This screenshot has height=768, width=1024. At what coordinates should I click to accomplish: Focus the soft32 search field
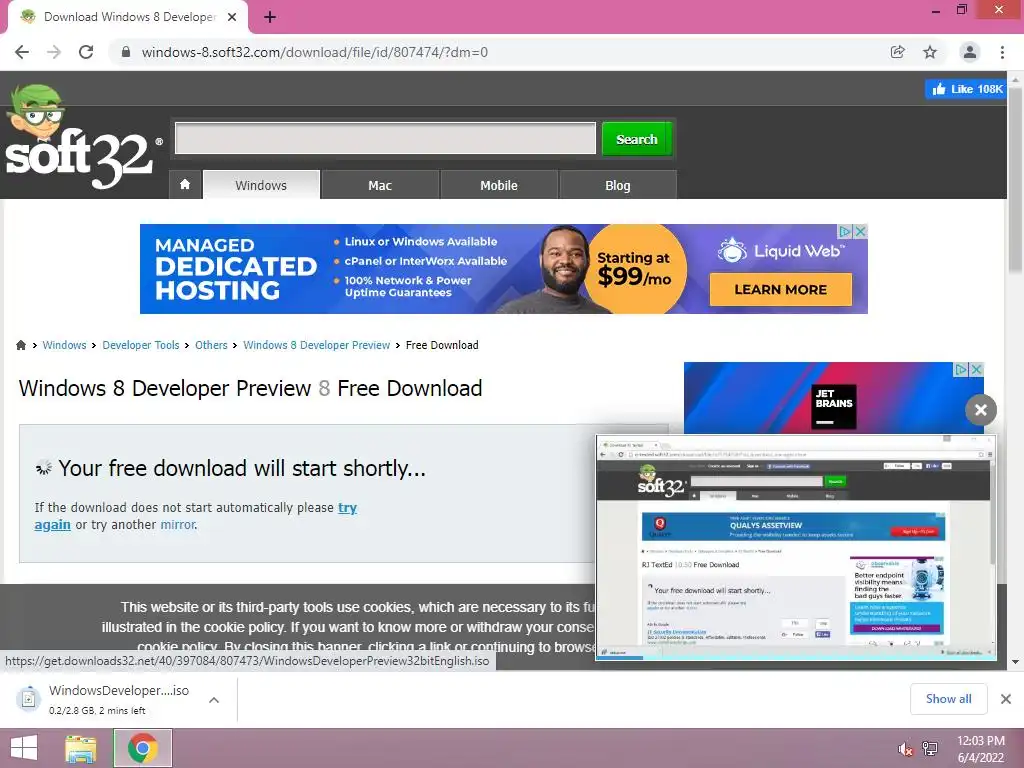pyautogui.click(x=385, y=138)
